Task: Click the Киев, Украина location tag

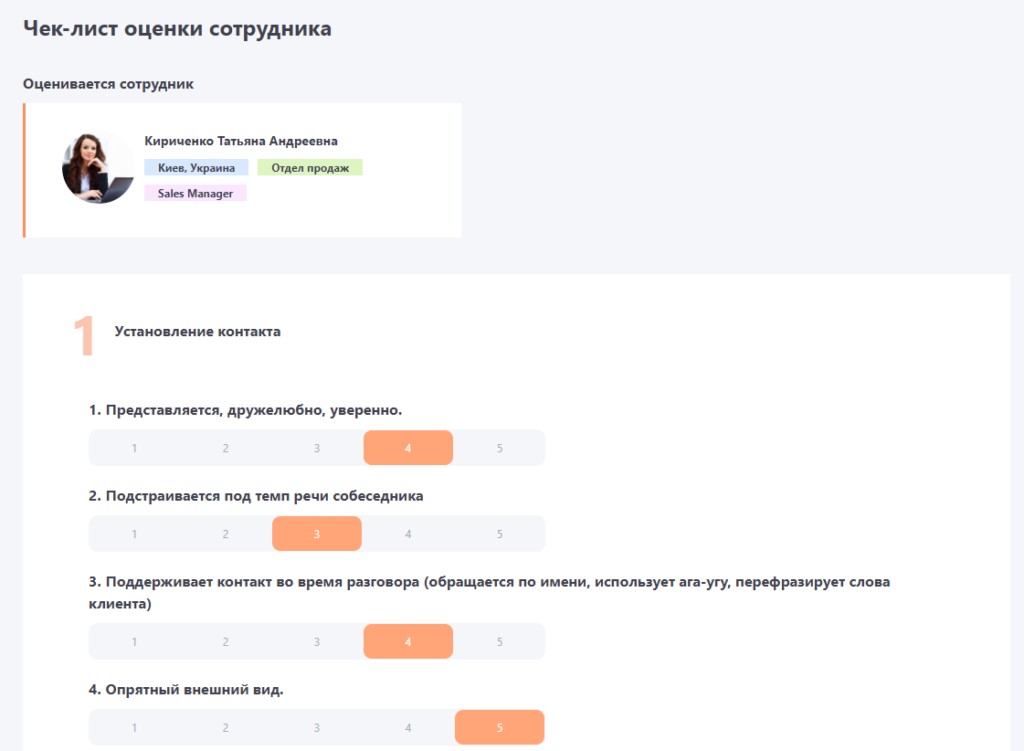Action: [196, 168]
